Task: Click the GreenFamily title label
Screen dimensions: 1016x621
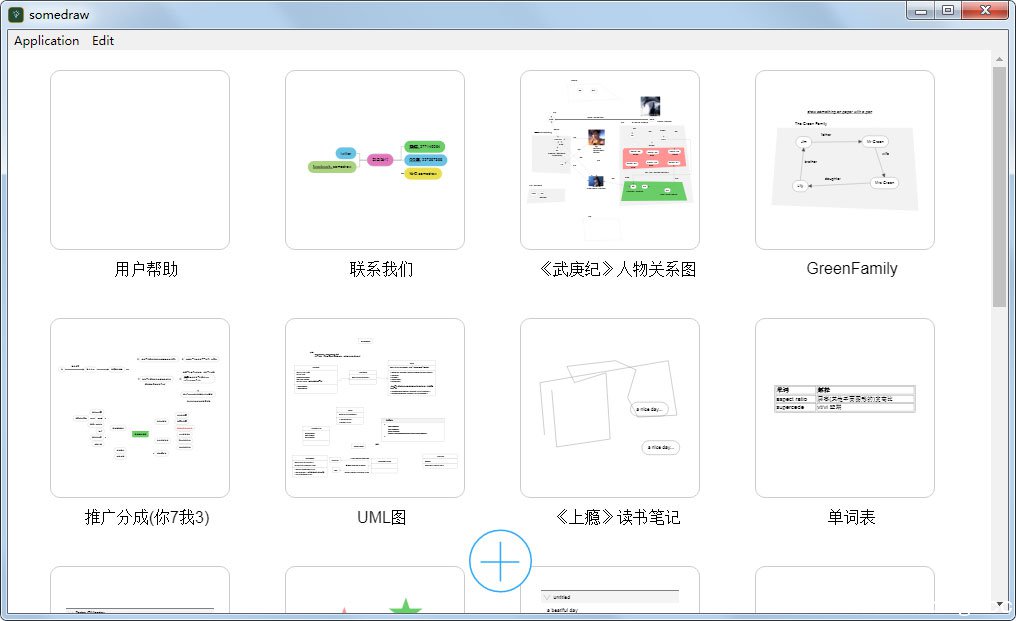Action: point(852,269)
